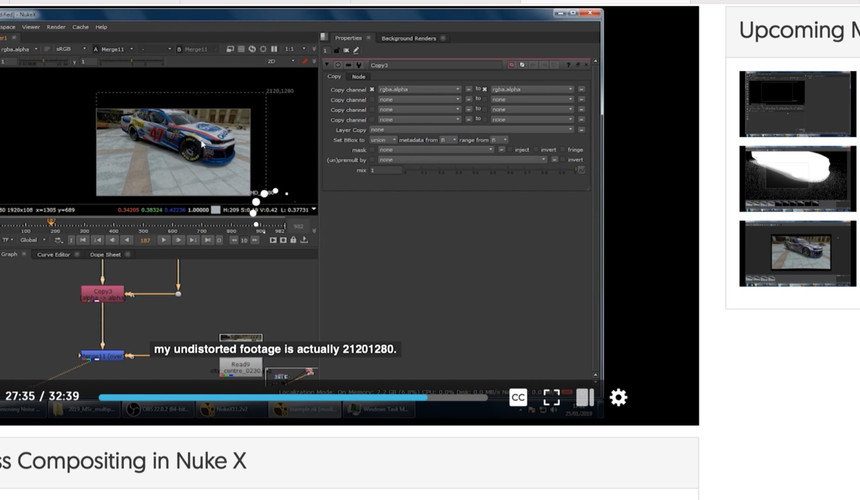Image resolution: width=860 pixels, height=500 pixels.
Task: Switch to the Dope Sheet tab
Action: [x=105, y=254]
